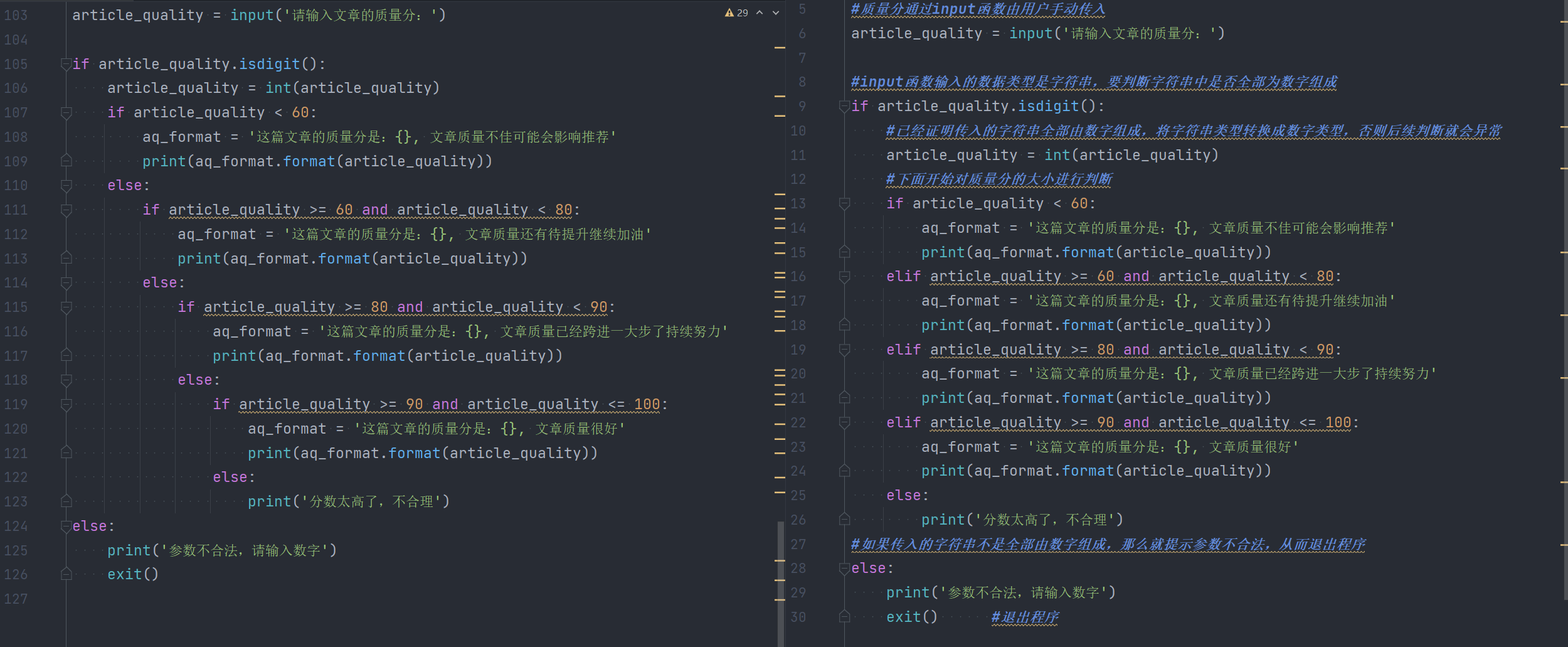Click print('参数不合法，请输入数字') on left line 125

tap(222, 550)
